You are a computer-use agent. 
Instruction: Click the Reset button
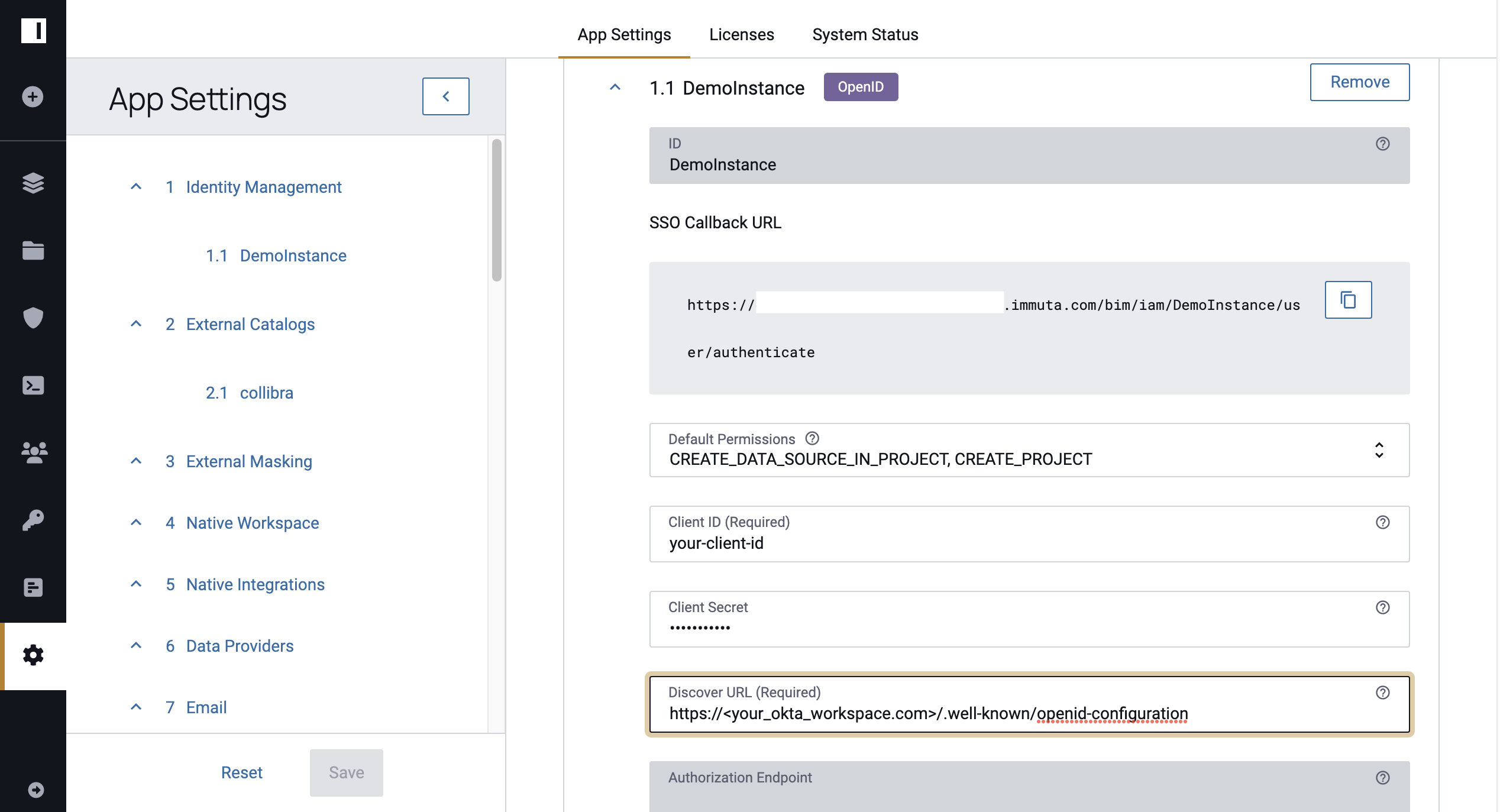pos(241,772)
